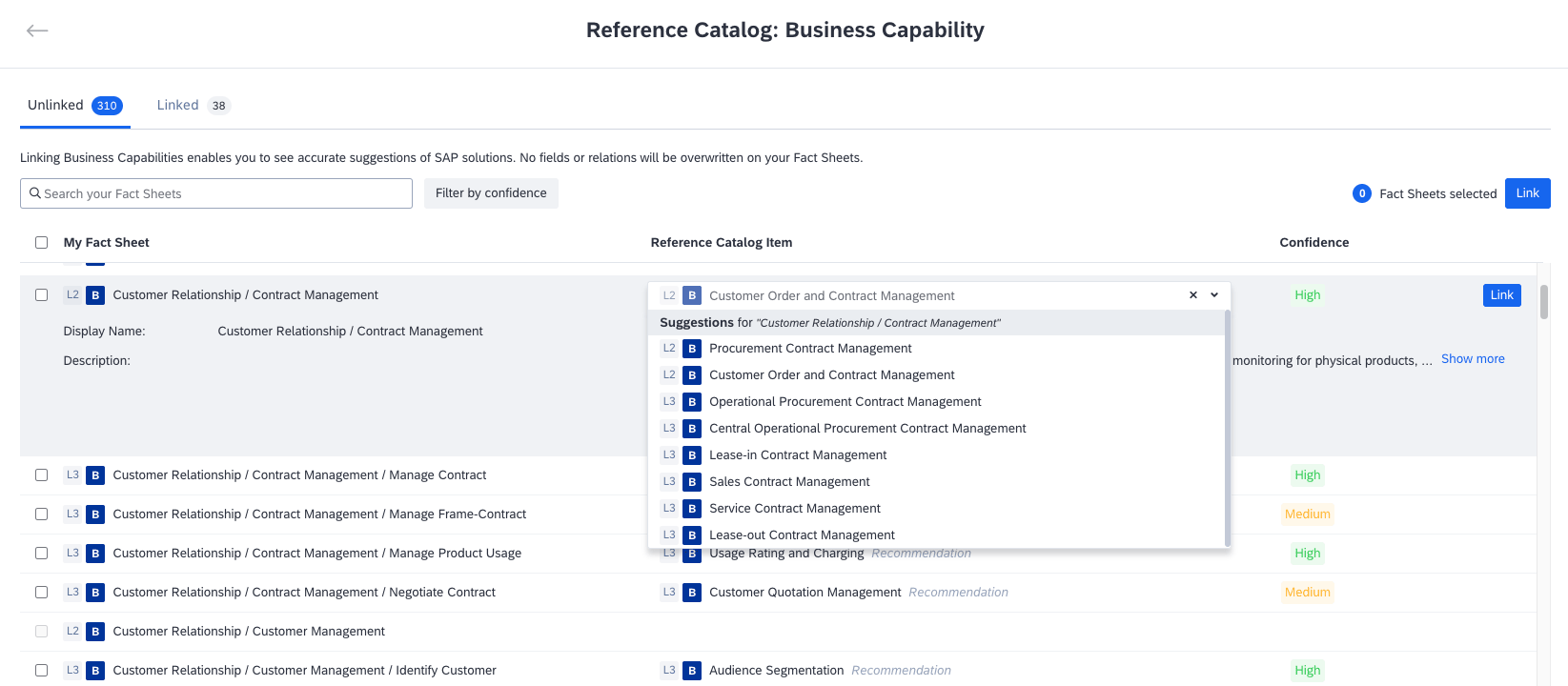Screen dimensions: 1568x686
Task: Switch to the Linked tab
Action: point(193,106)
